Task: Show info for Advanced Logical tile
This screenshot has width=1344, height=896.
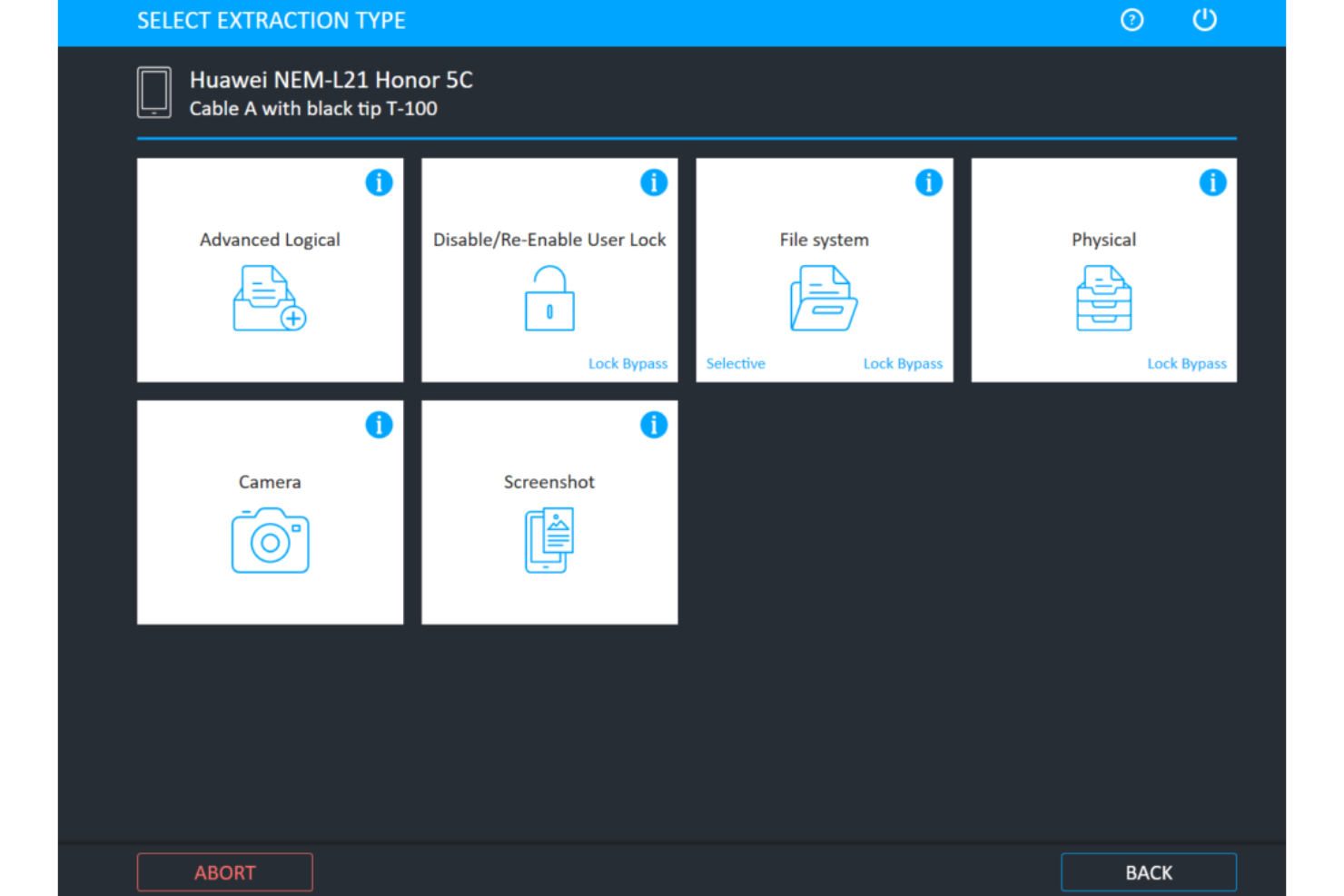Action: (x=379, y=182)
